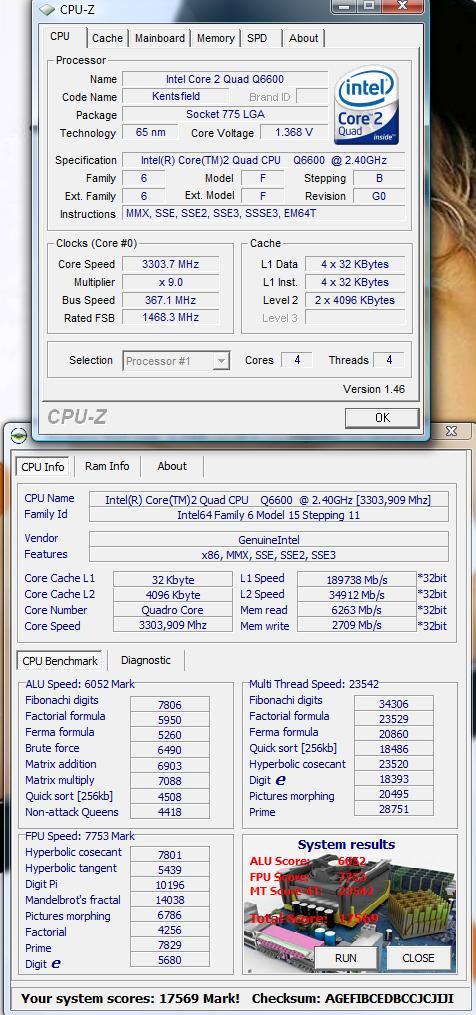Click the Intel Core 2 Quad logo

point(367,106)
